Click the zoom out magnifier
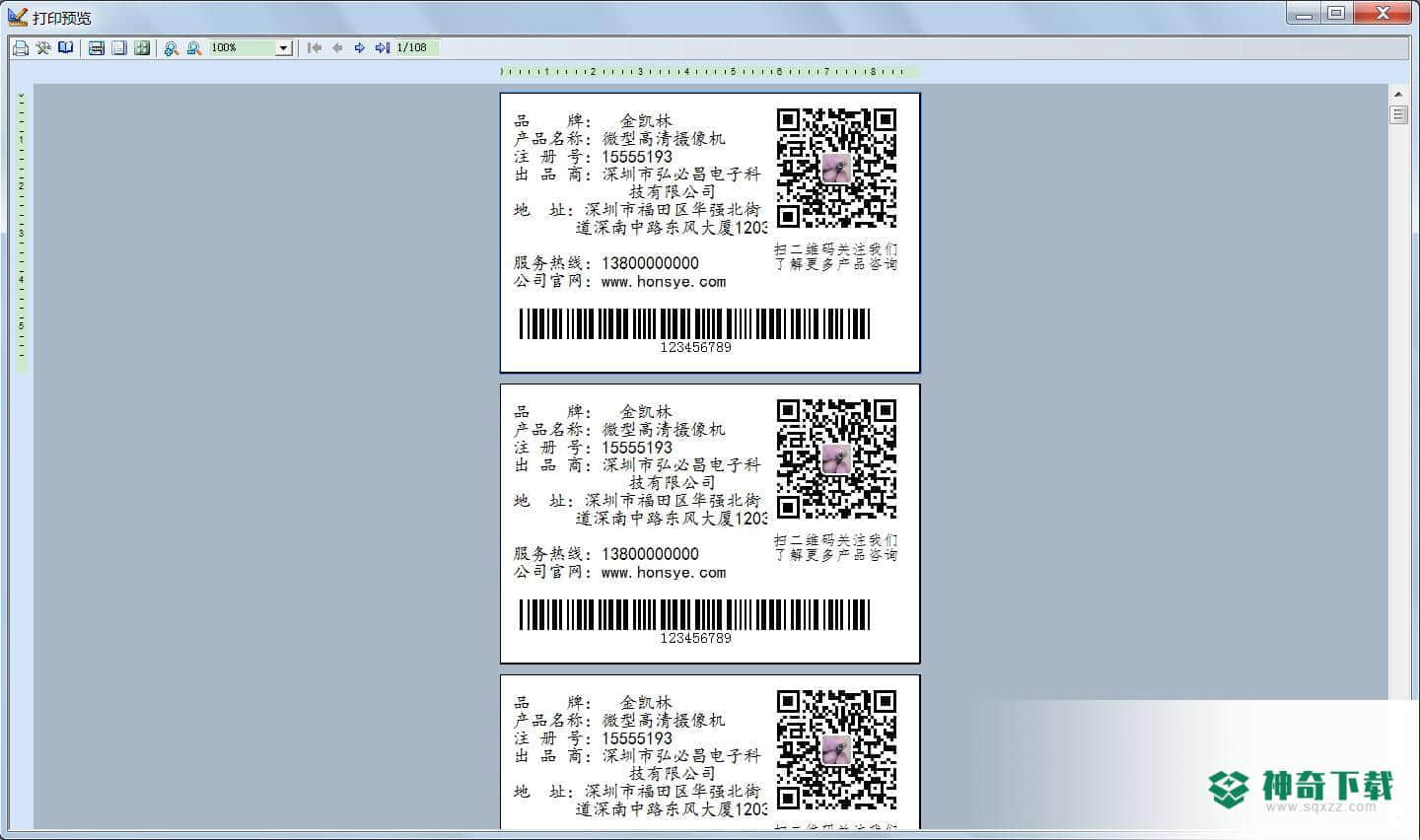 tap(194, 47)
